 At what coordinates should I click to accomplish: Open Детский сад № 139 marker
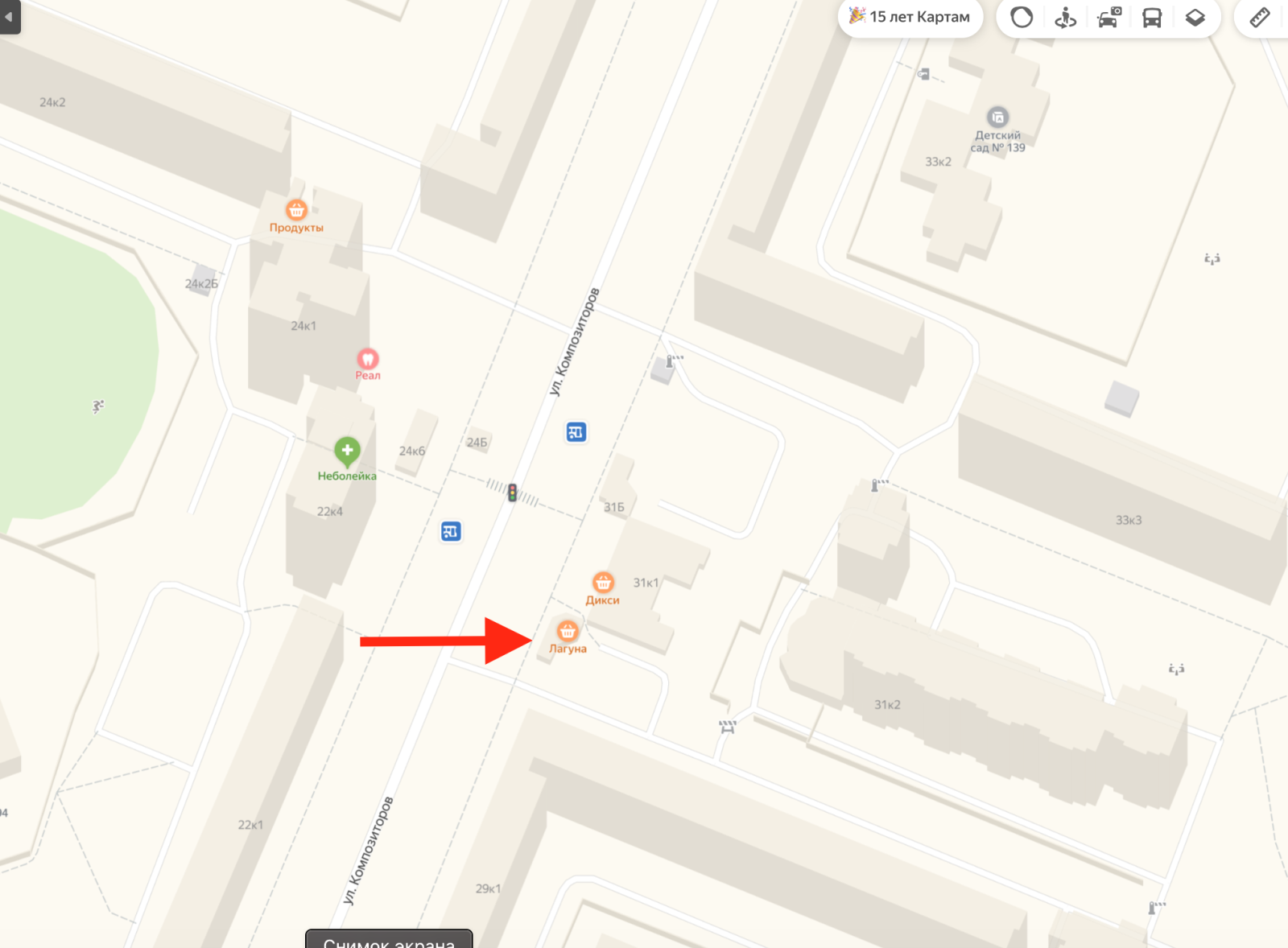tap(997, 117)
